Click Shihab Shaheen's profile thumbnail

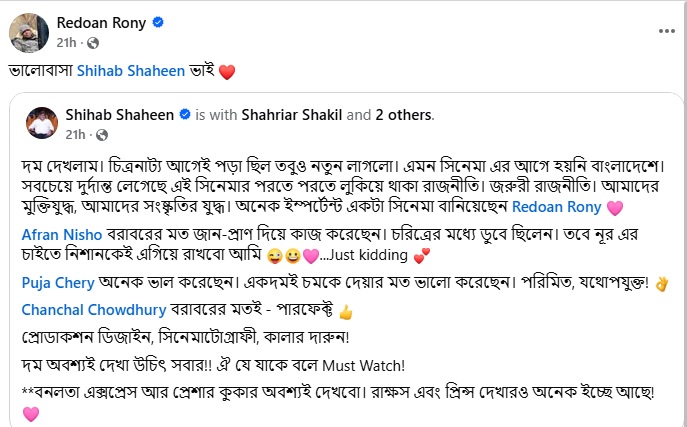click(40, 123)
